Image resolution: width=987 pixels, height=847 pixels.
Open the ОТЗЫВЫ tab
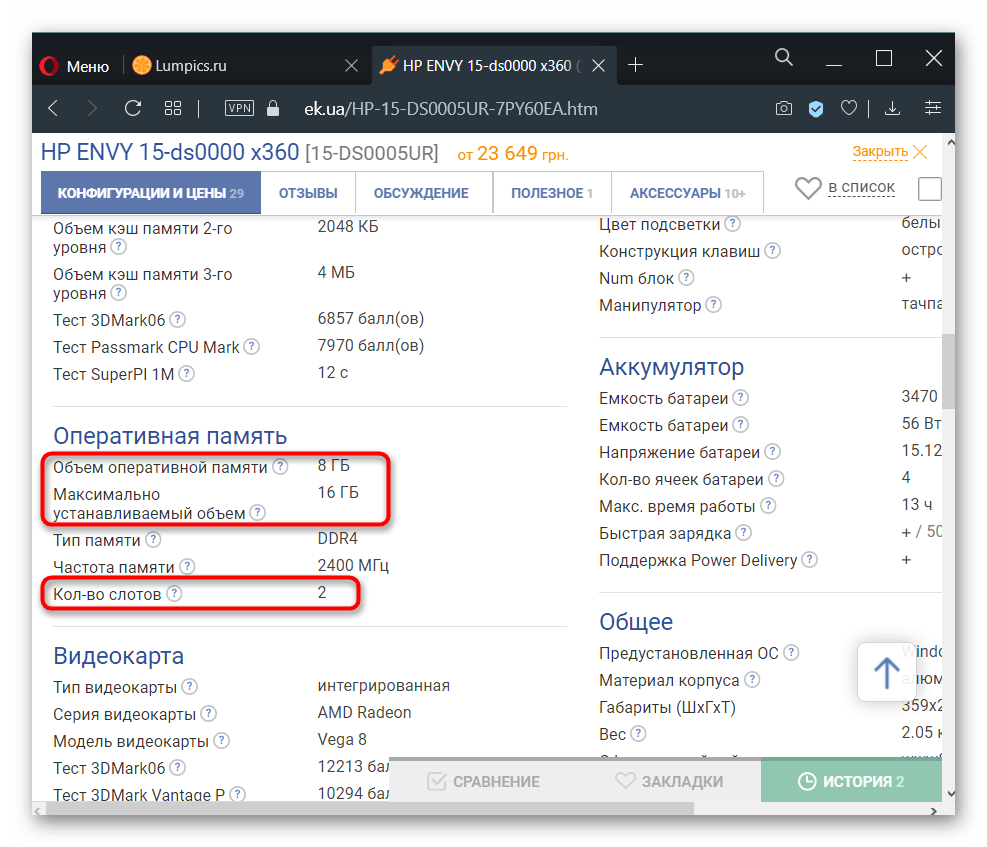tap(308, 193)
